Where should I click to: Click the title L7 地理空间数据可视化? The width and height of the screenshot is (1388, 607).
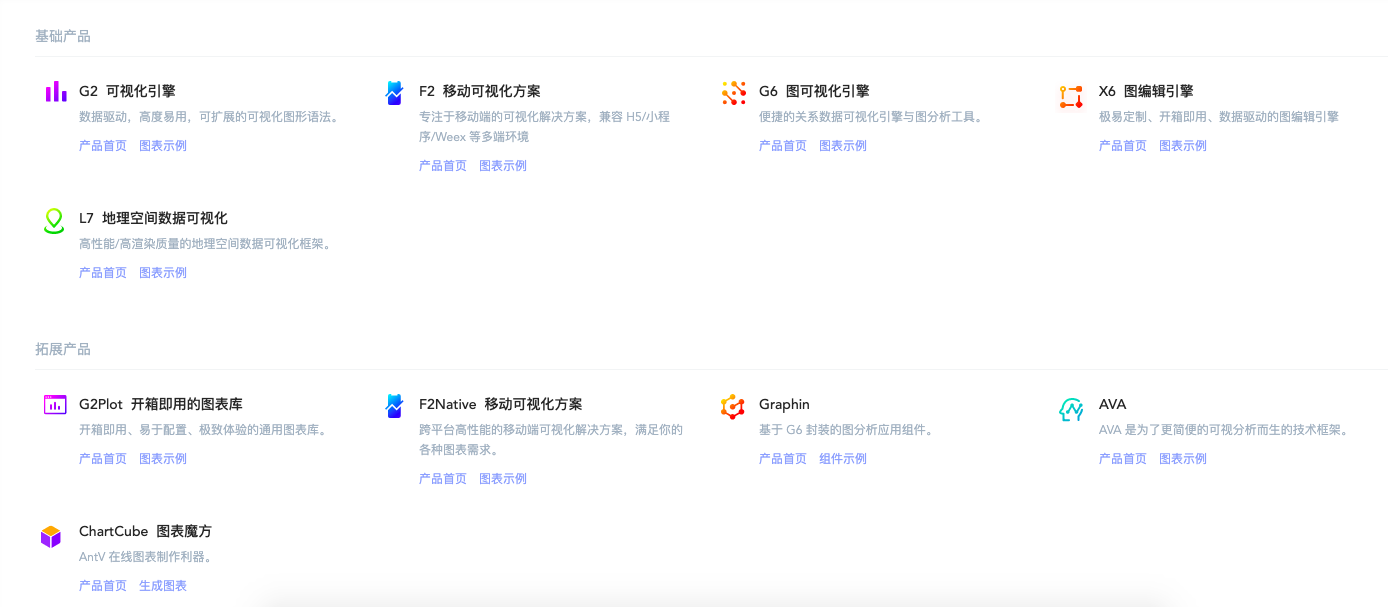pos(153,218)
